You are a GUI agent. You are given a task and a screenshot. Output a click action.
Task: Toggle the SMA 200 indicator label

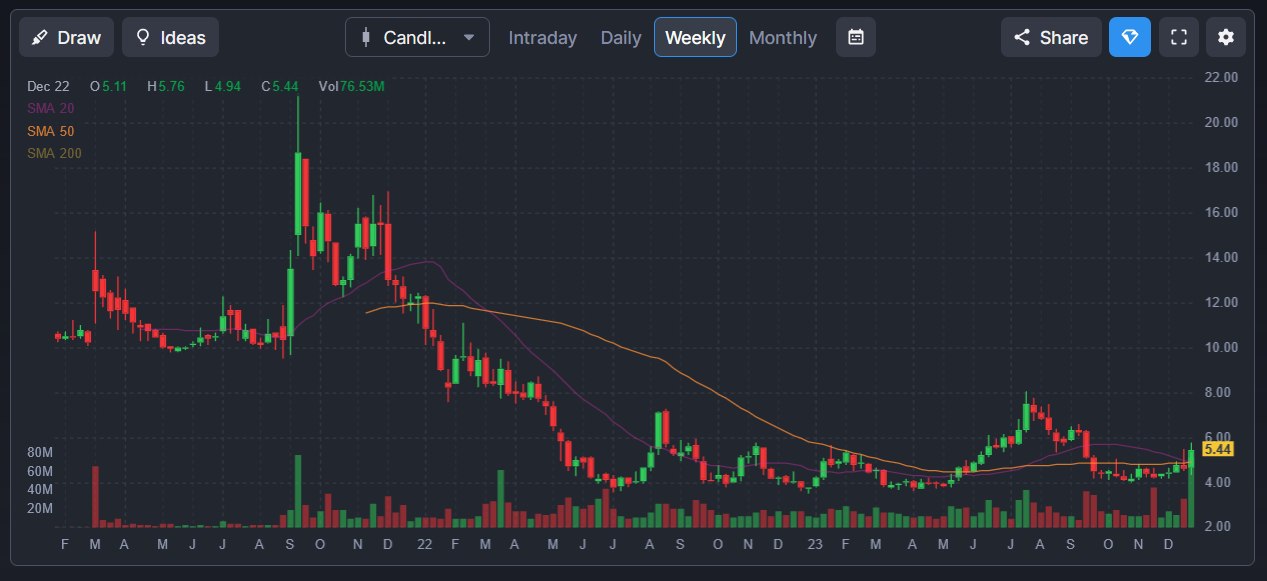(x=54, y=153)
